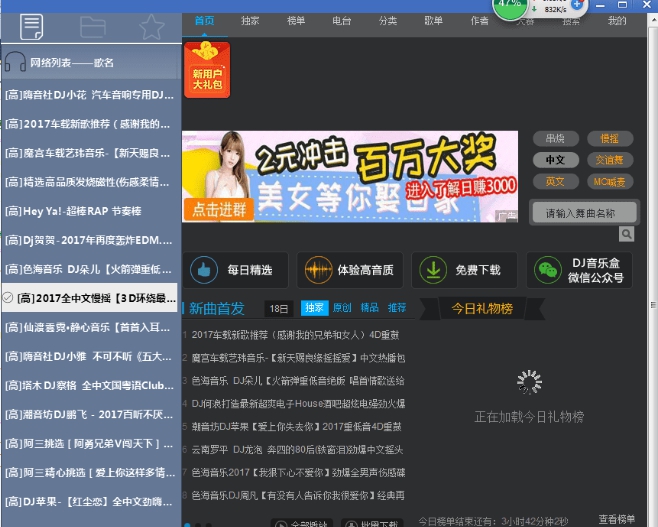
Task: Click the download arrow icon of 免费下载
Action: [x=433, y=270]
